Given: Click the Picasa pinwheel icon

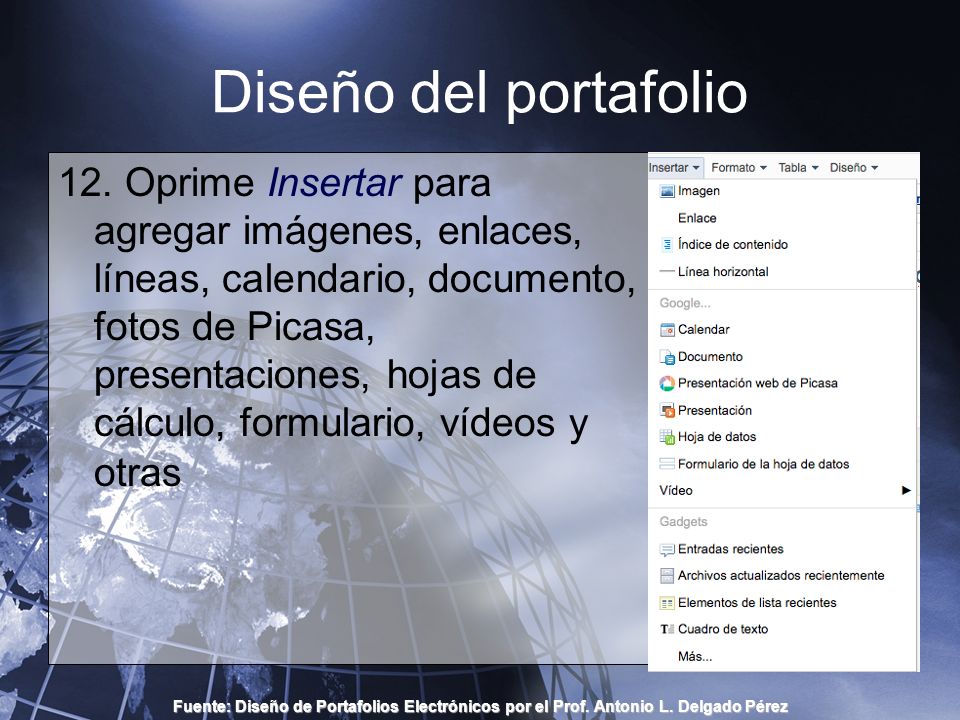Looking at the screenshot, I should pos(667,383).
